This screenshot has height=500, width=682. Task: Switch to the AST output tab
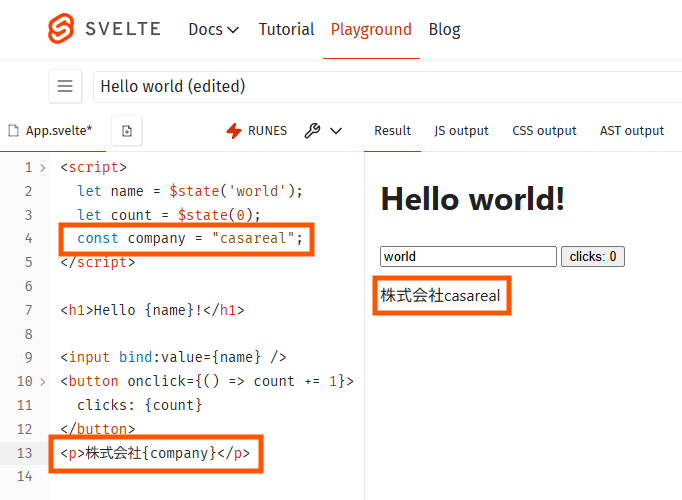coord(632,130)
